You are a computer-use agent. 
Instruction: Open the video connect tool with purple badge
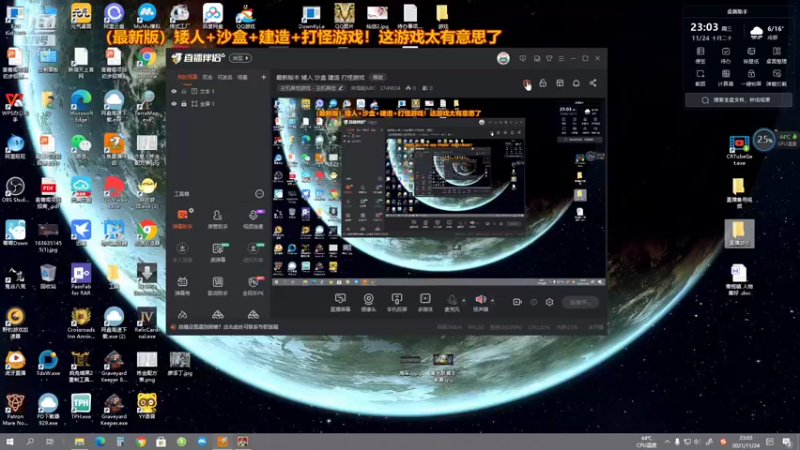click(253, 218)
